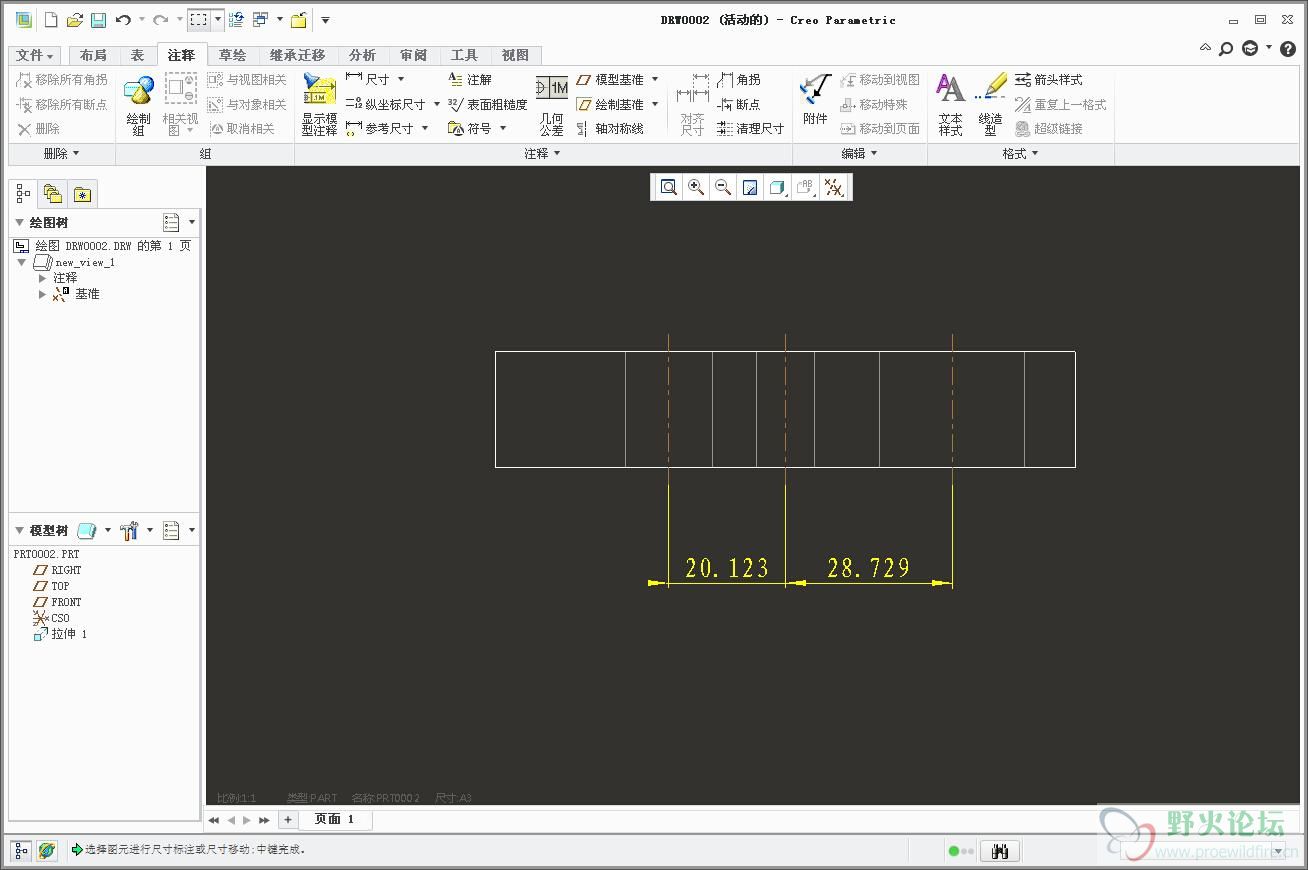Toggle the selection box mode button
The width and height of the screenshot is (1308, 870).
tap(198, 20)
